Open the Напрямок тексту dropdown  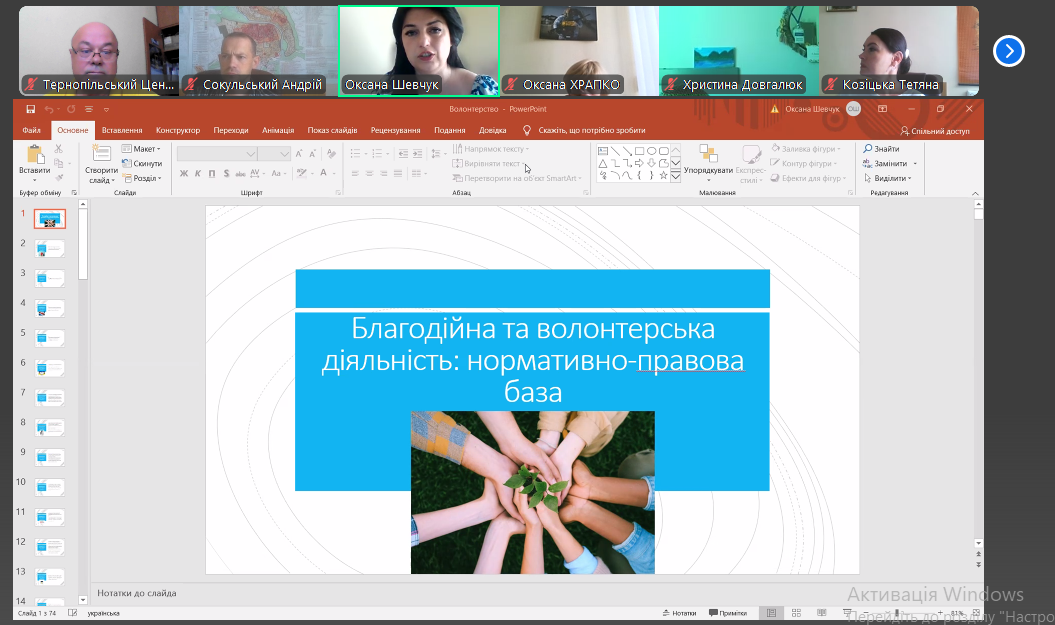point(491,149)
